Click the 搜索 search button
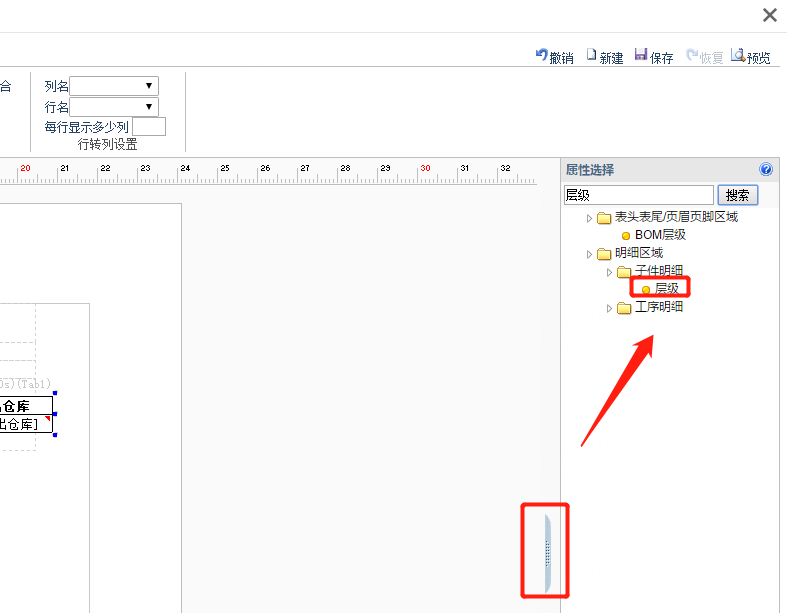The width and height of the screenshot is (787, 613). 737,195
